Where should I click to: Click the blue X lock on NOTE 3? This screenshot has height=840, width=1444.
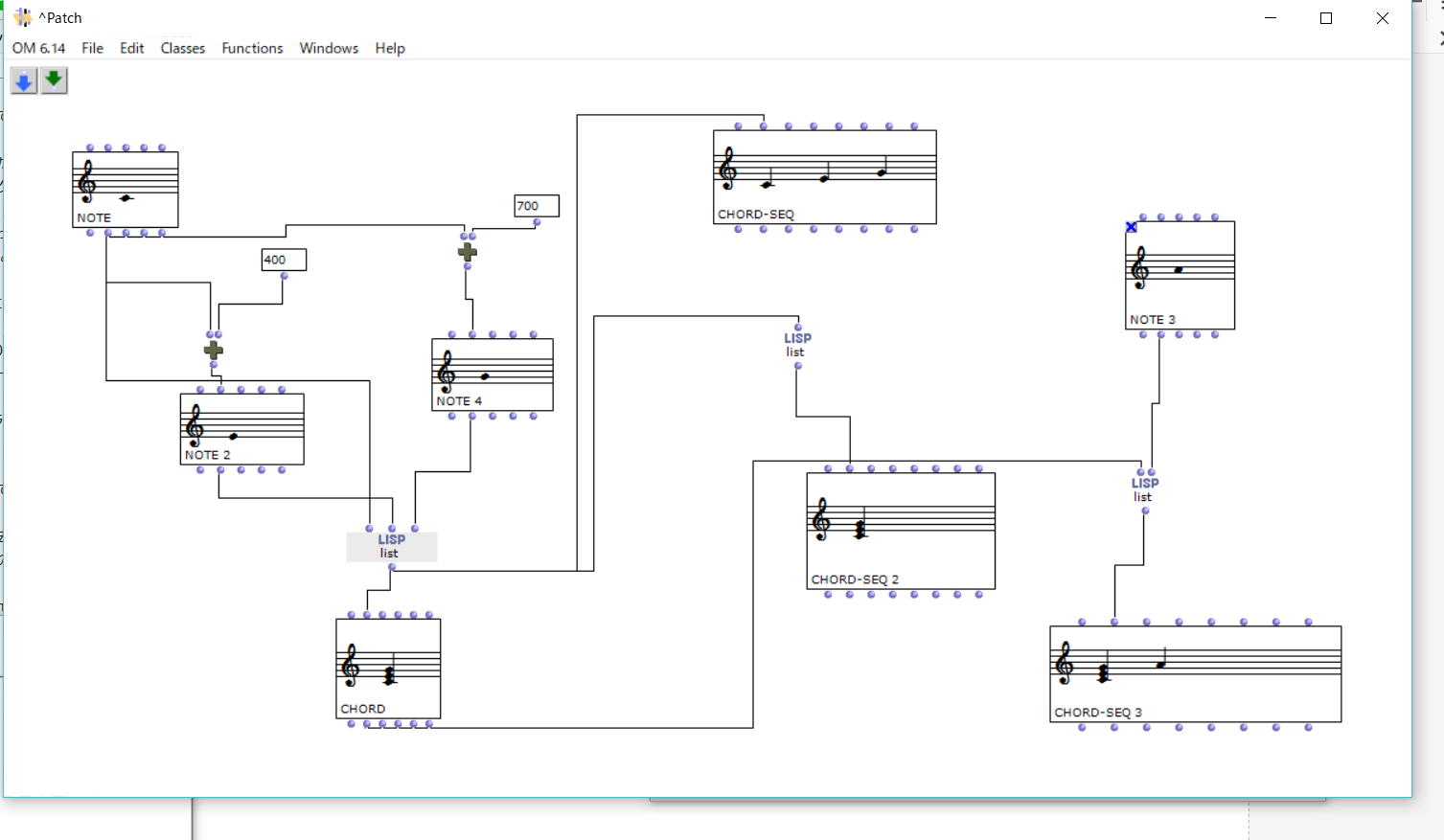[x=1132, y=227]
